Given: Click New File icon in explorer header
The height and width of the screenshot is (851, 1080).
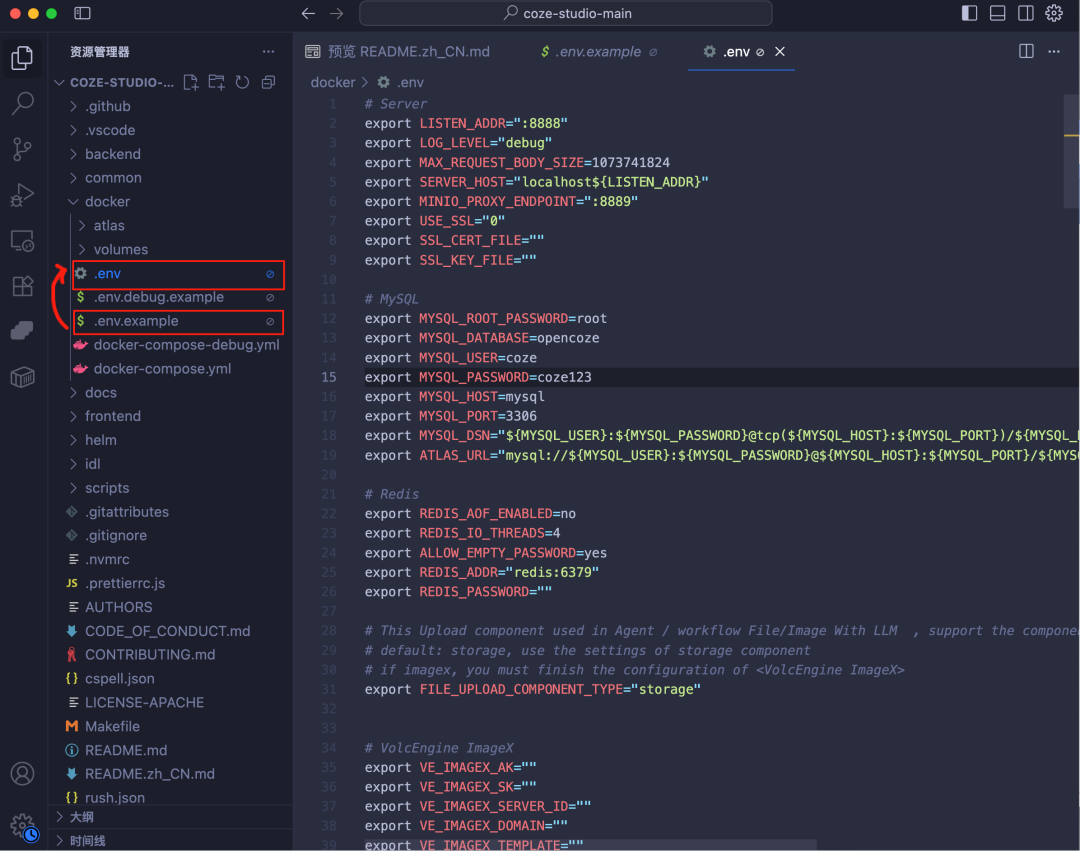Looking at the screenshot, I should [x=191, y=83].
